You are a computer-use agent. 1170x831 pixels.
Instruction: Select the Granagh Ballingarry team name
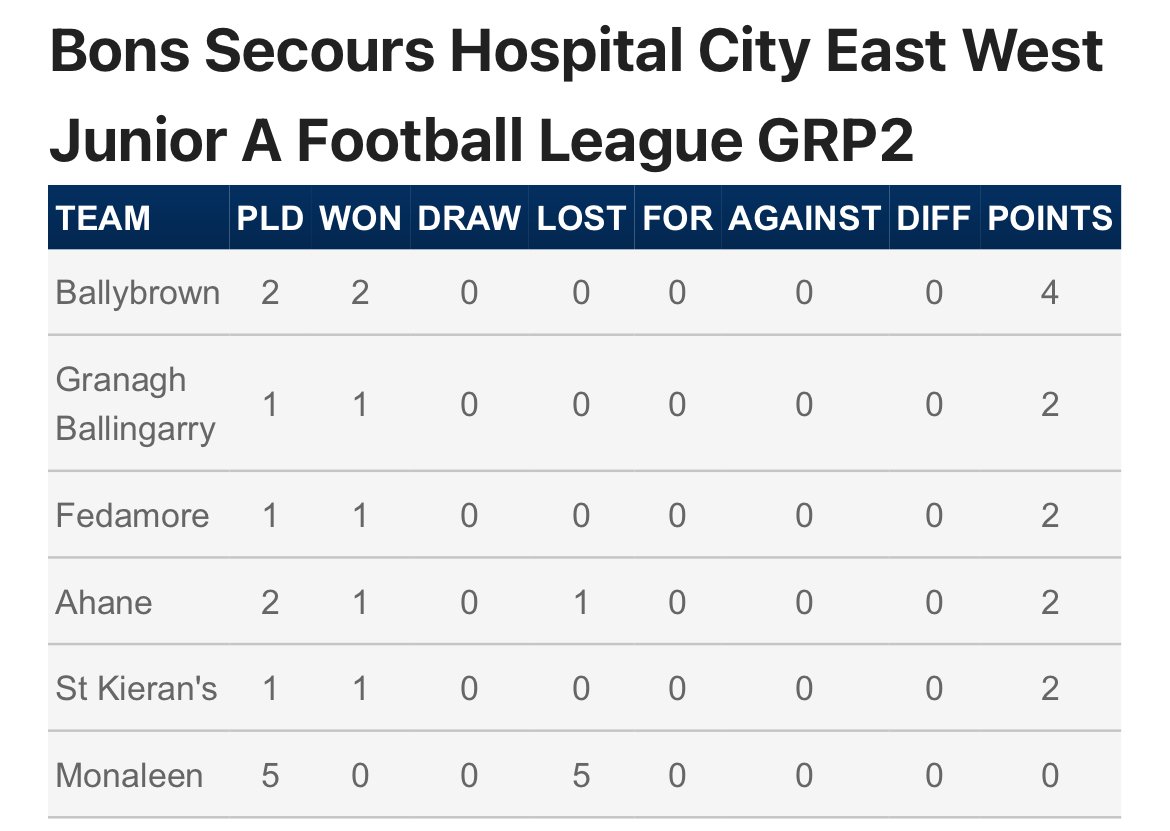click(x=136, y=404)
